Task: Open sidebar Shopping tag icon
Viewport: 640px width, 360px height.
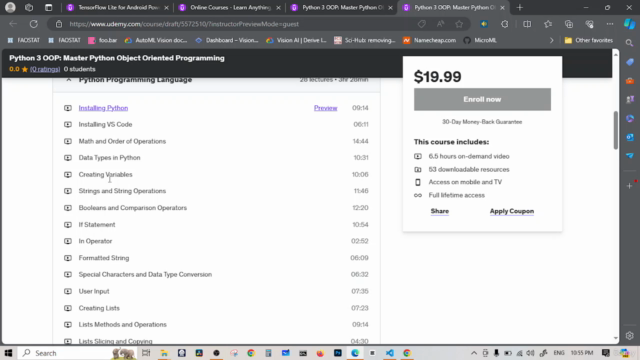Action: tap(630, 62)
